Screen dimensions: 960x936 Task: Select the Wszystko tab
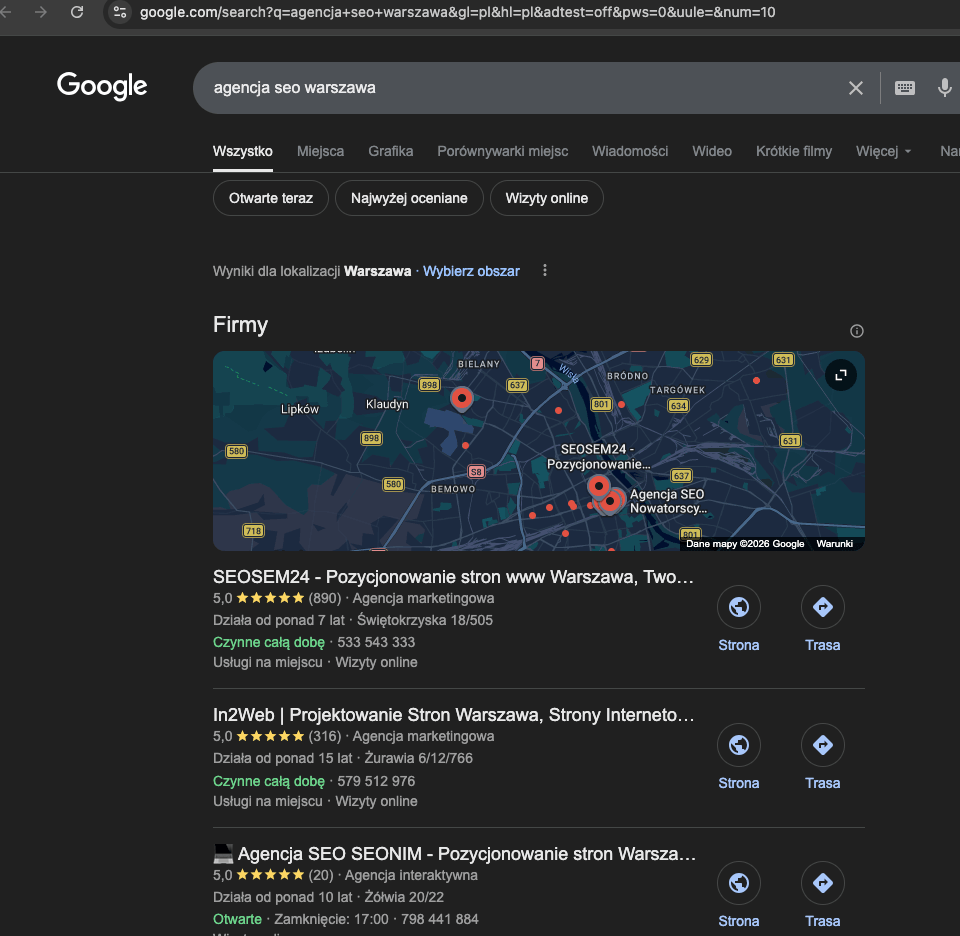click(243, 151)
